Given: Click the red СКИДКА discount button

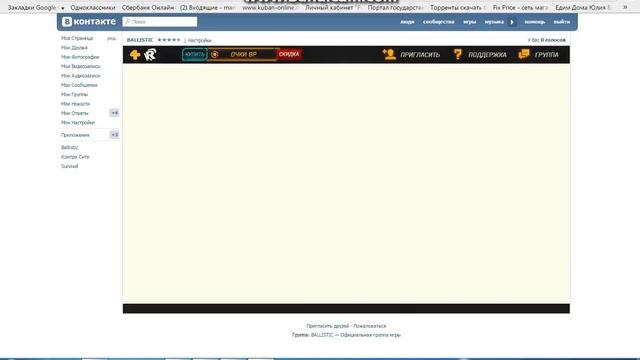Looking at the screenshot, I should [289, 54].
